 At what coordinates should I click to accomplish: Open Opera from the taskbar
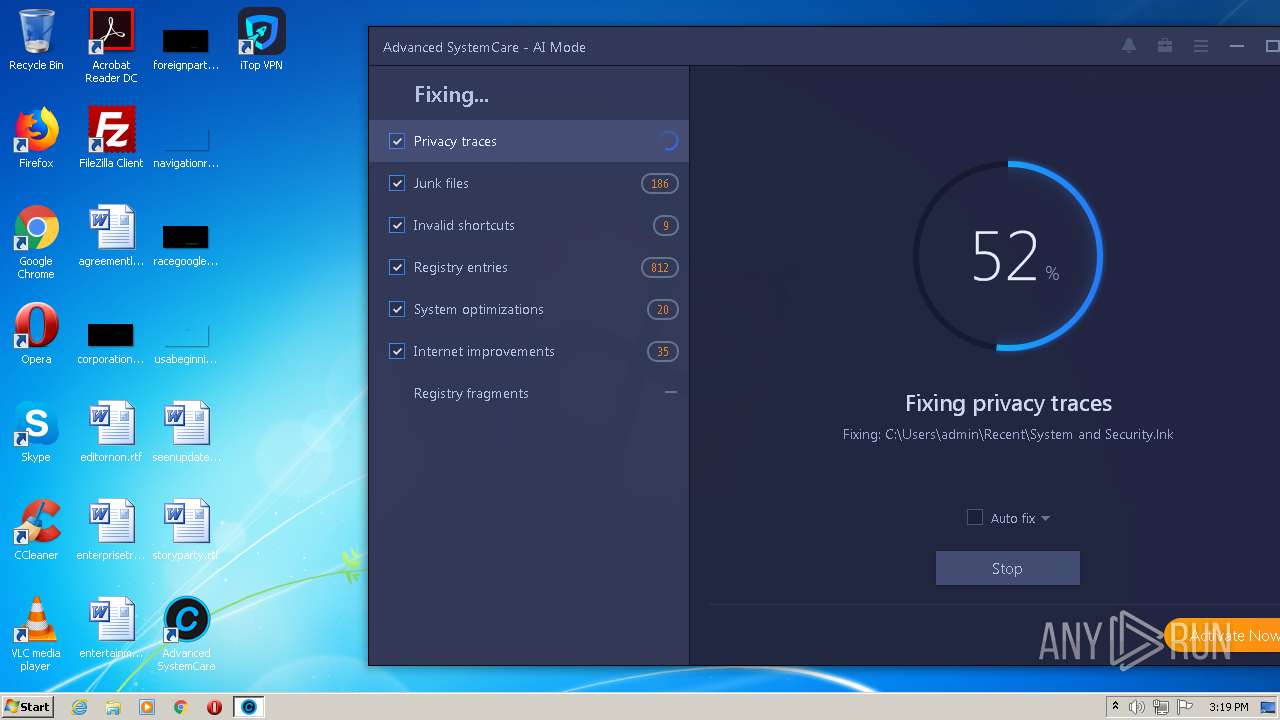pyautogui.click(x=214, y=707)
